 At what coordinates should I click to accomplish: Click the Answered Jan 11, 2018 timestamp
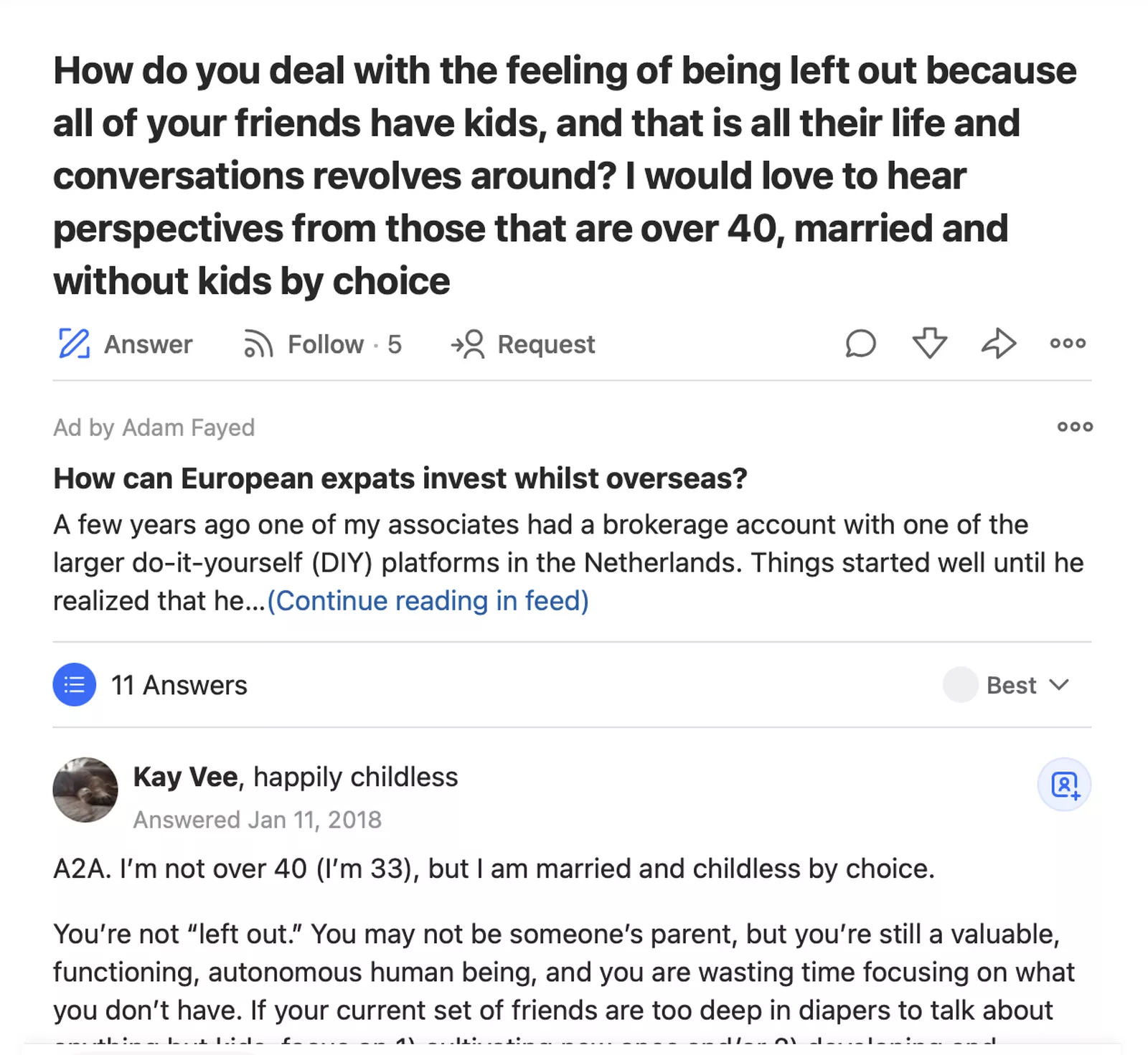(257, 820)
